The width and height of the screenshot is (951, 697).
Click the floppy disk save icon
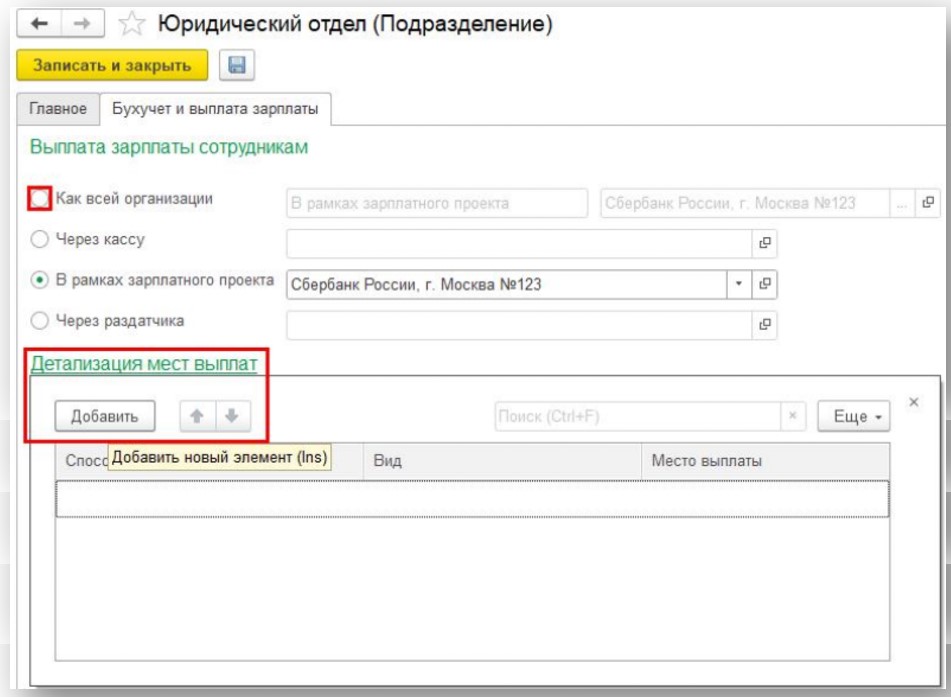point(238,66)
